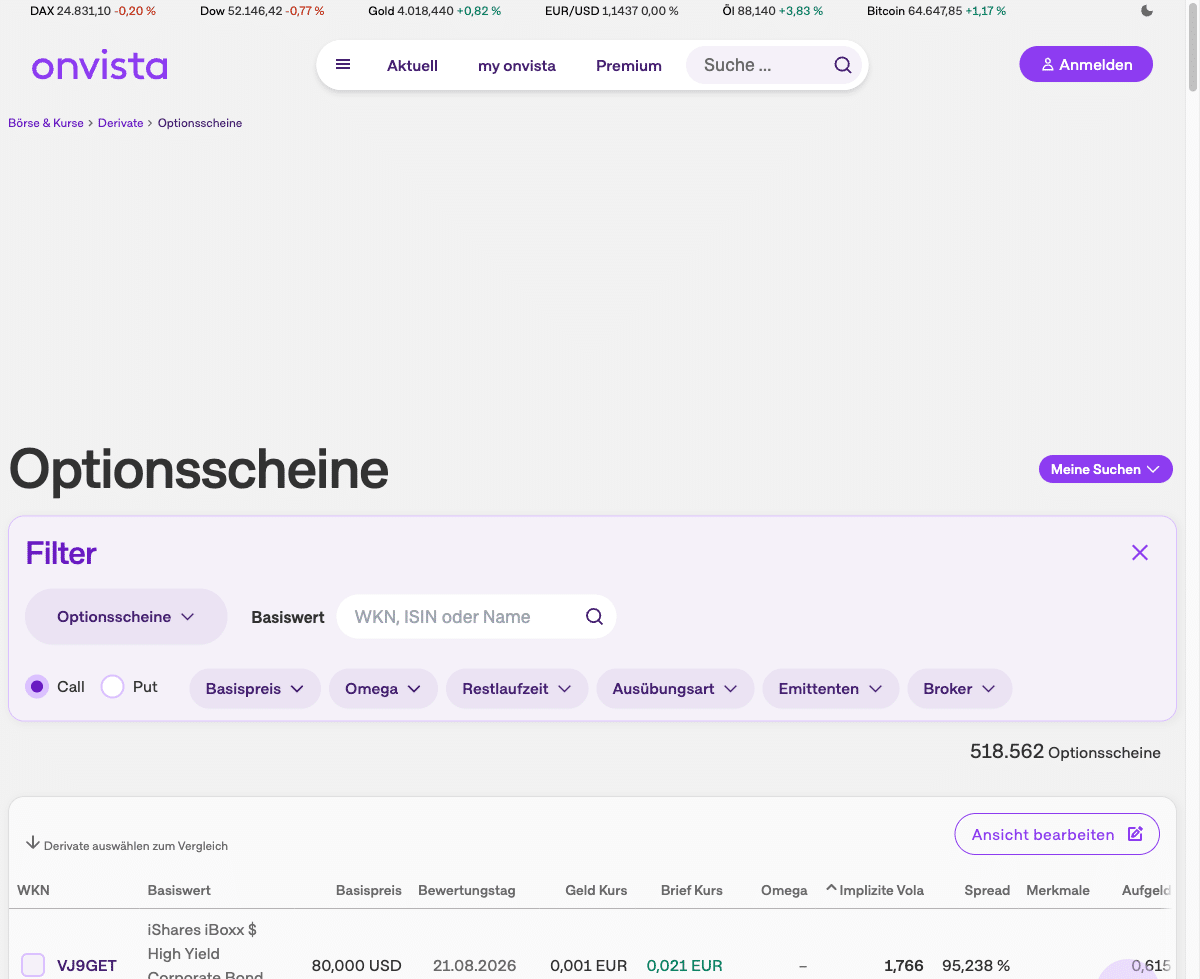Focus the Suche header search field
The height and width of the screenshot is (979, 1200).
click(x=760, y=65)
